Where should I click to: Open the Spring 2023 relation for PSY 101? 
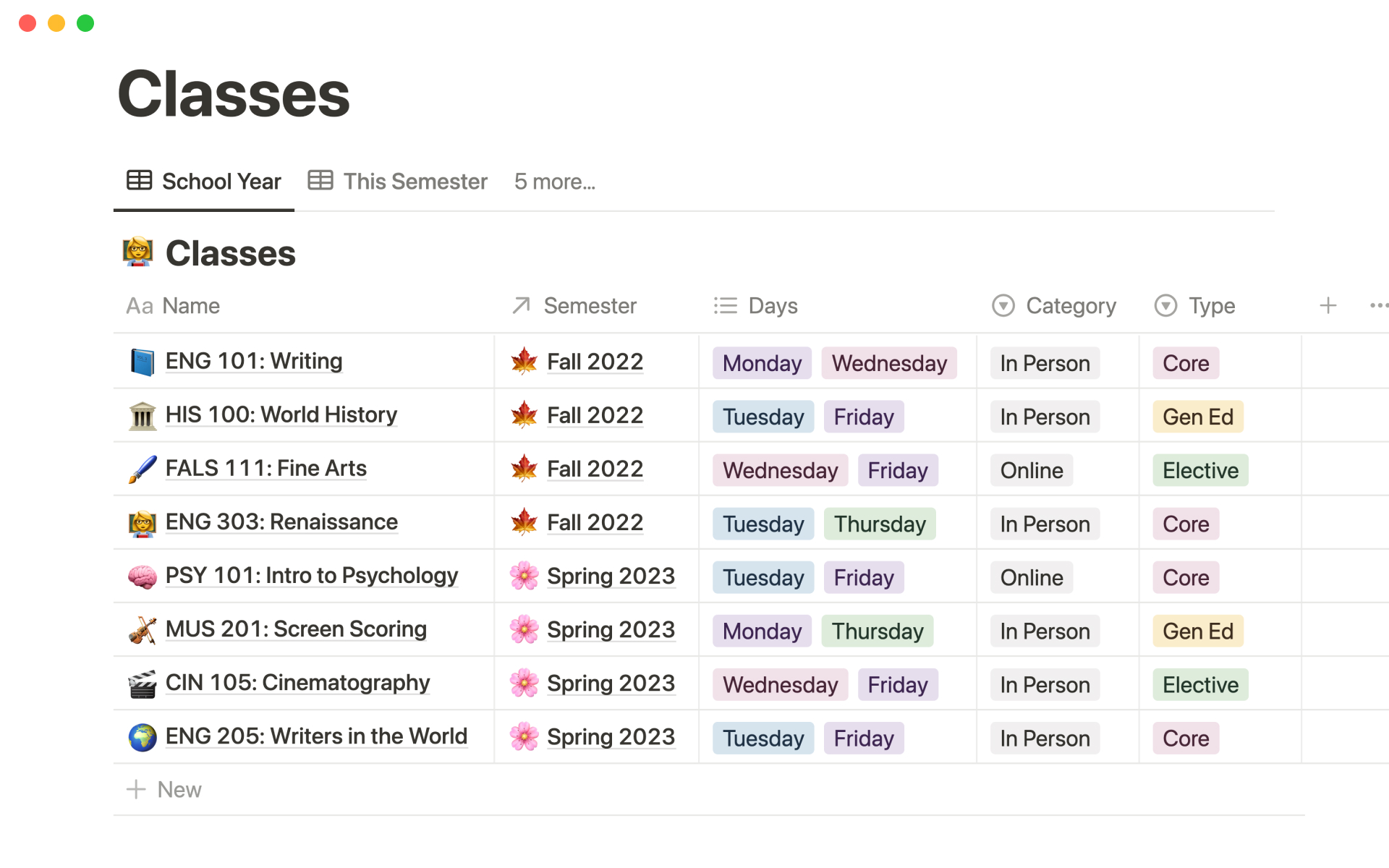click(610, 576)
